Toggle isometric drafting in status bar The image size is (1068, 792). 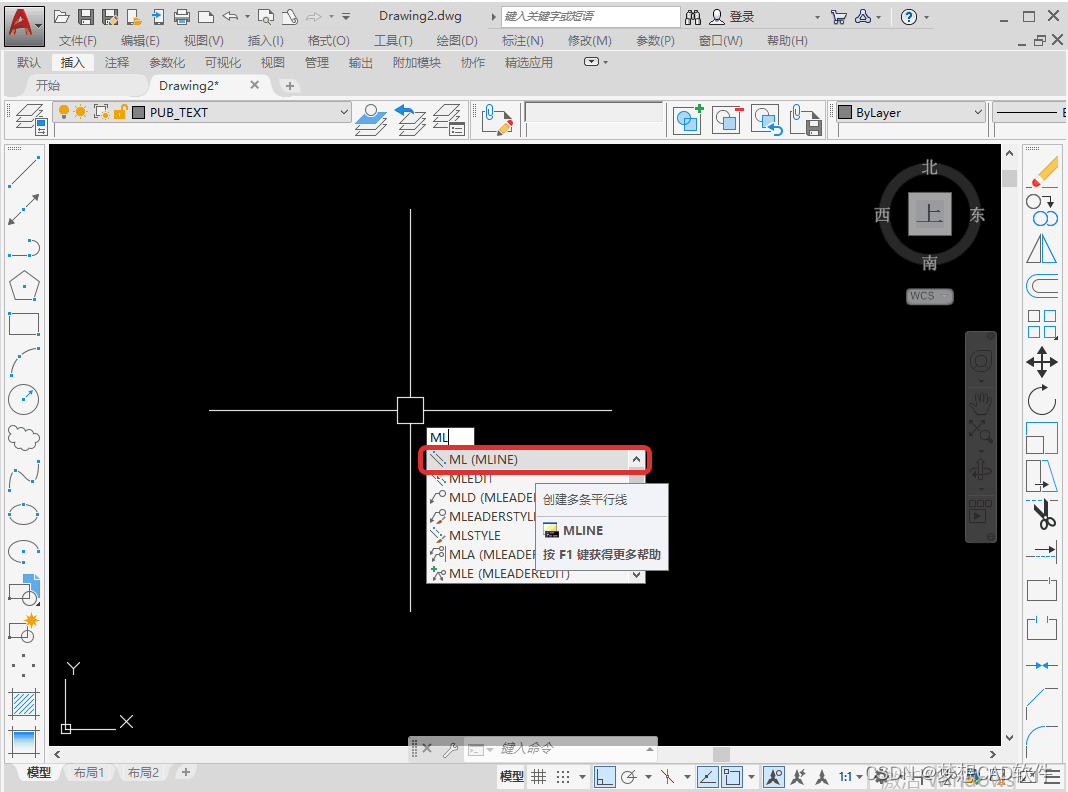(668, 776)
